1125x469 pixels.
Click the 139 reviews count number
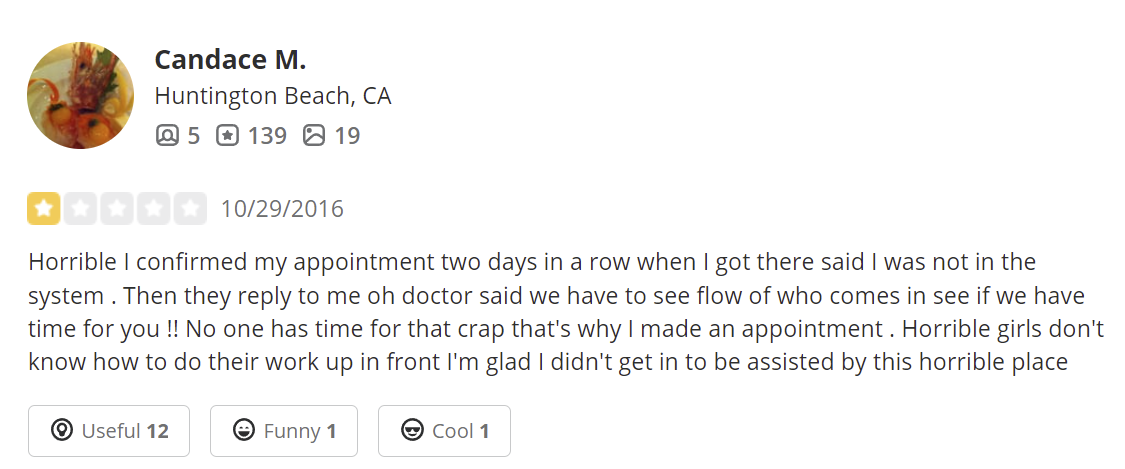(267, 135)
